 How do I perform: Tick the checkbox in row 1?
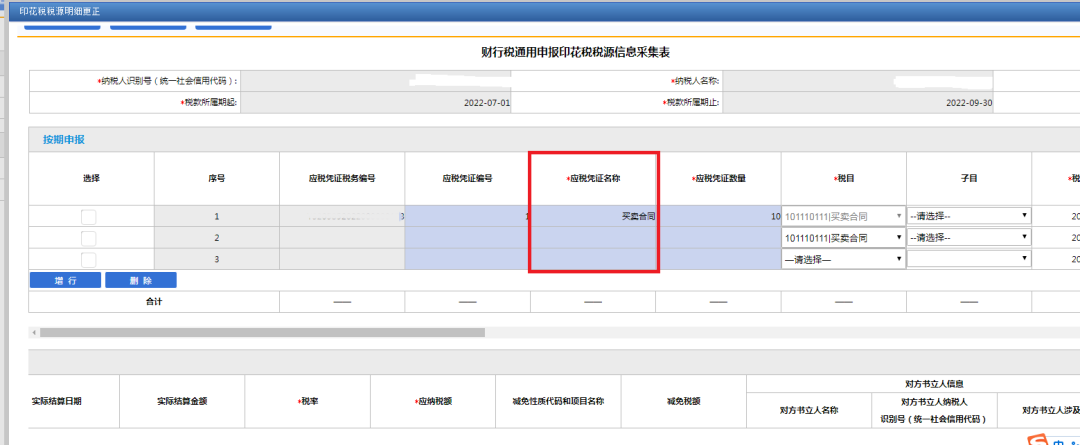[x=89, y=216]
